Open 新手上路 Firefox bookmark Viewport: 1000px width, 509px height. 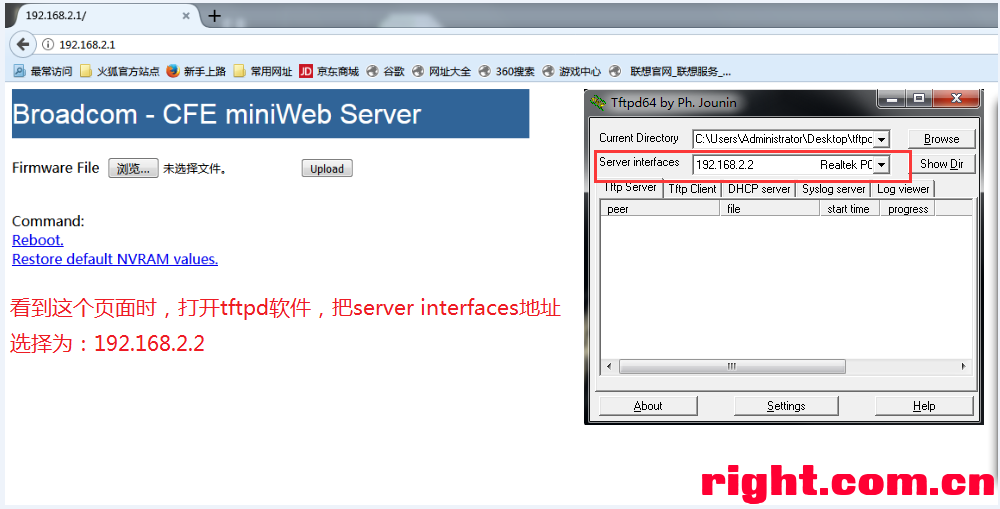196,71
